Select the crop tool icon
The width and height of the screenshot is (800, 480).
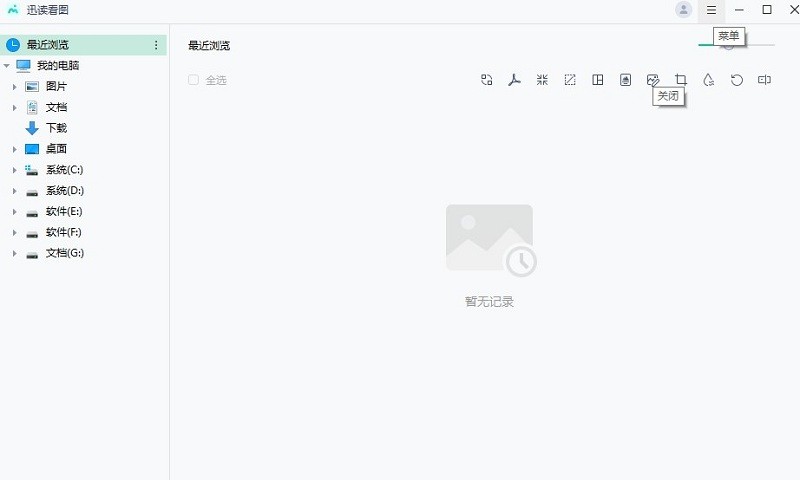[x=681, y=80]
